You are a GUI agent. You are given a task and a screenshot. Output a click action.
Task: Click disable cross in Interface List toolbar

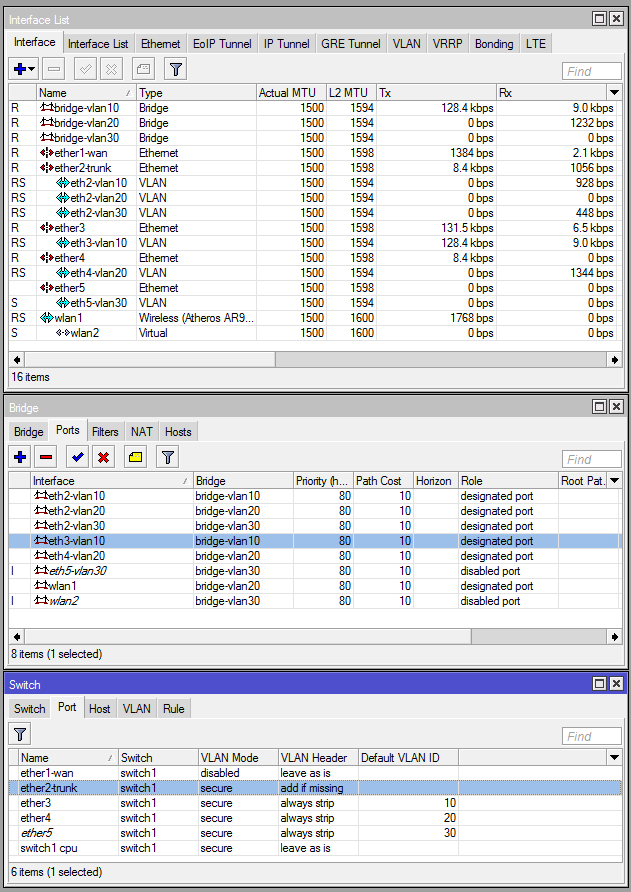pos(112,69)
